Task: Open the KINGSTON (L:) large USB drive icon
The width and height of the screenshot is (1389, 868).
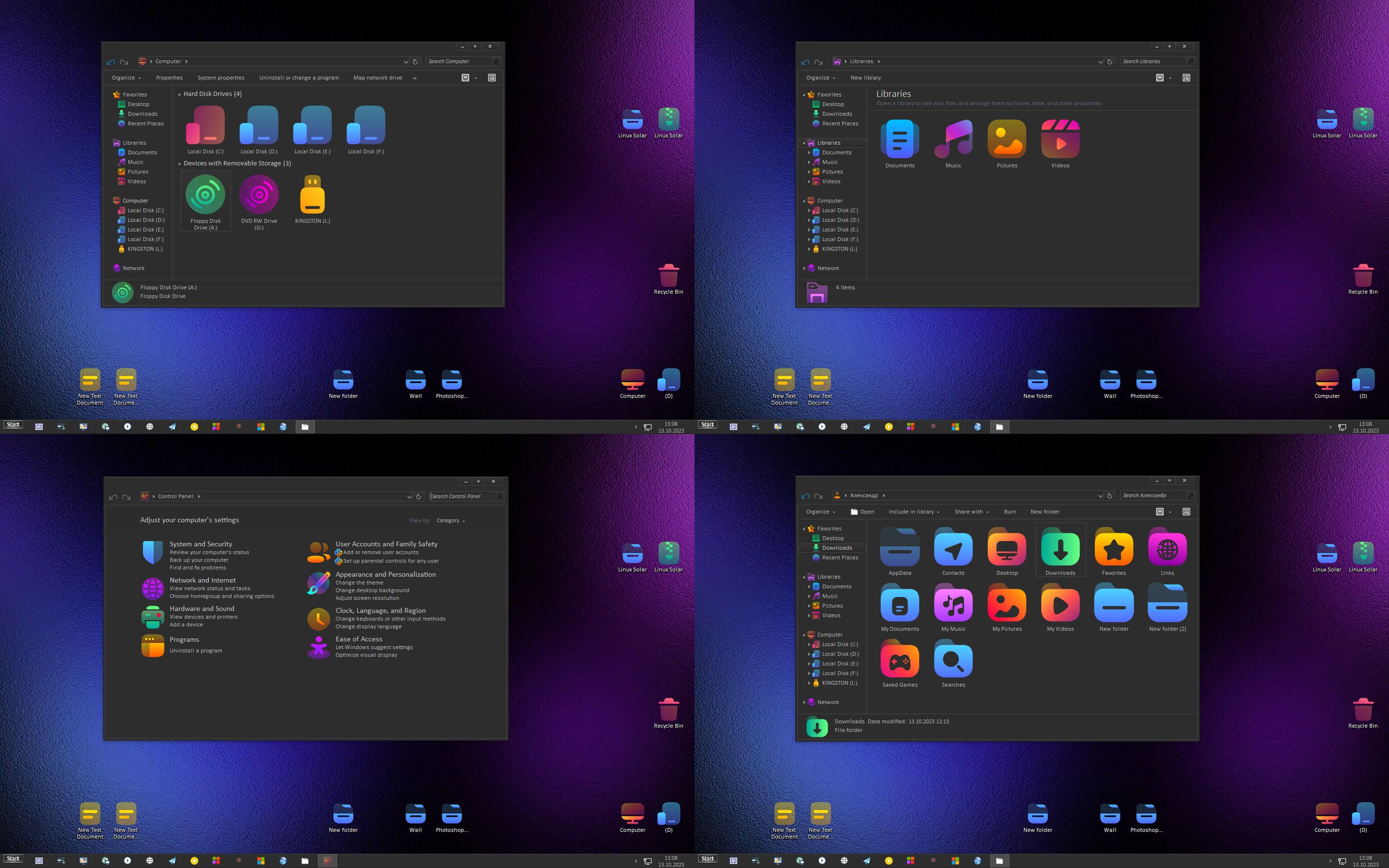Action: [313, 195]
